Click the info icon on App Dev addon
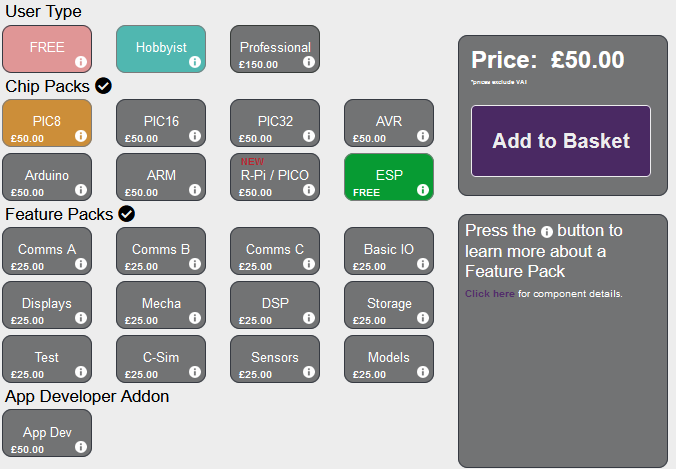The image size is (676, 469). click(81, 447)
